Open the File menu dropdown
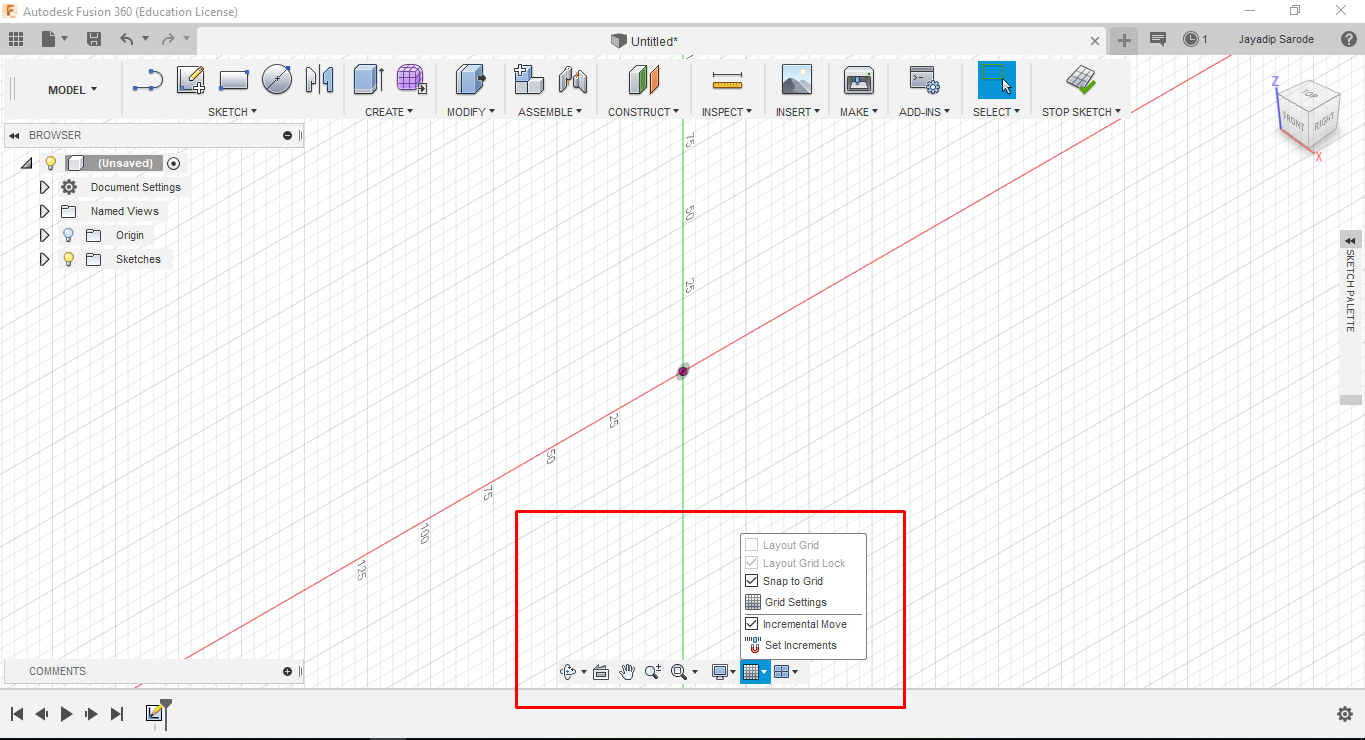 tap(54, 39)
